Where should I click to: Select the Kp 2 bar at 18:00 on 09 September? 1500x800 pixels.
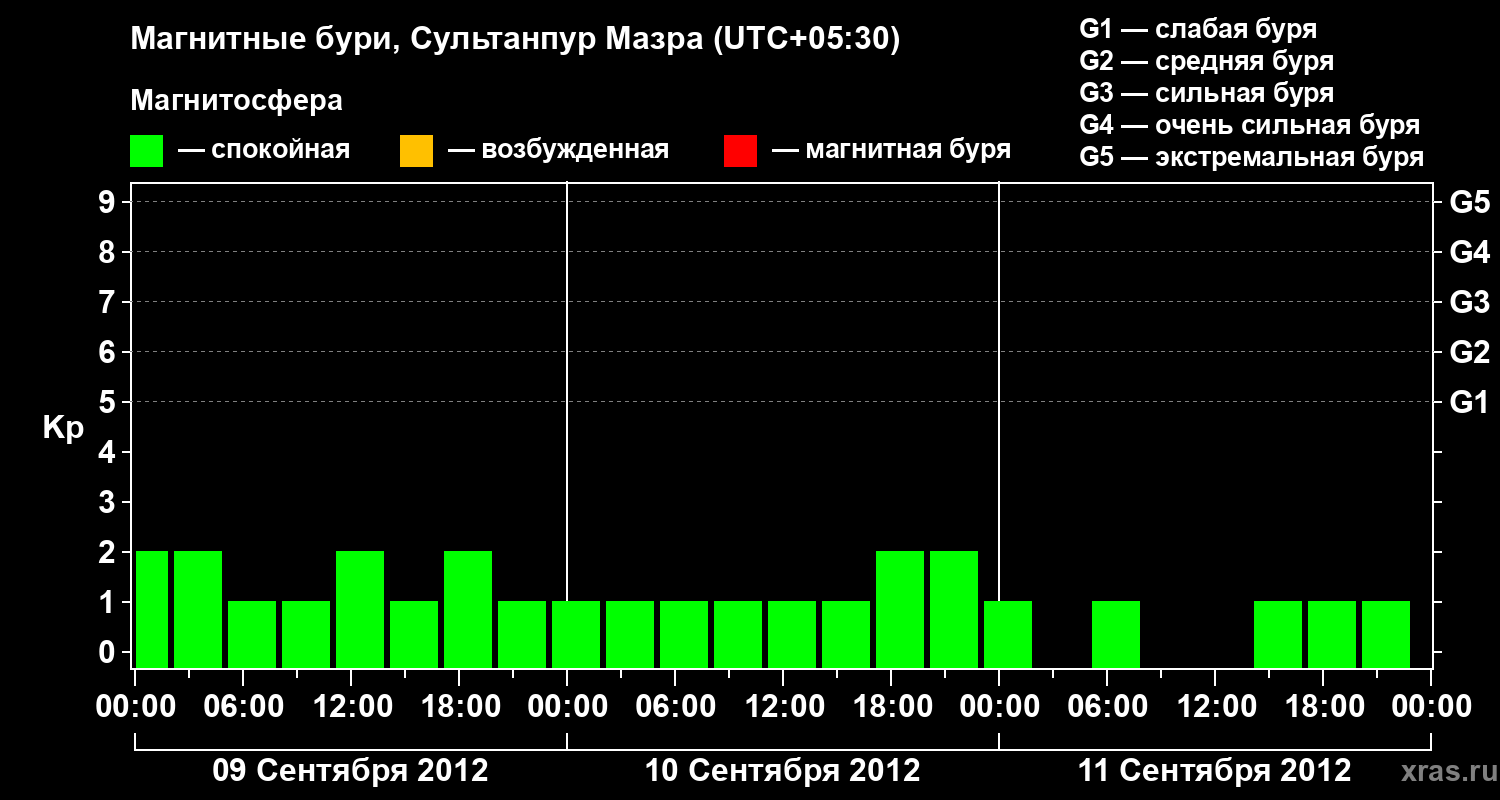[468, 609]
